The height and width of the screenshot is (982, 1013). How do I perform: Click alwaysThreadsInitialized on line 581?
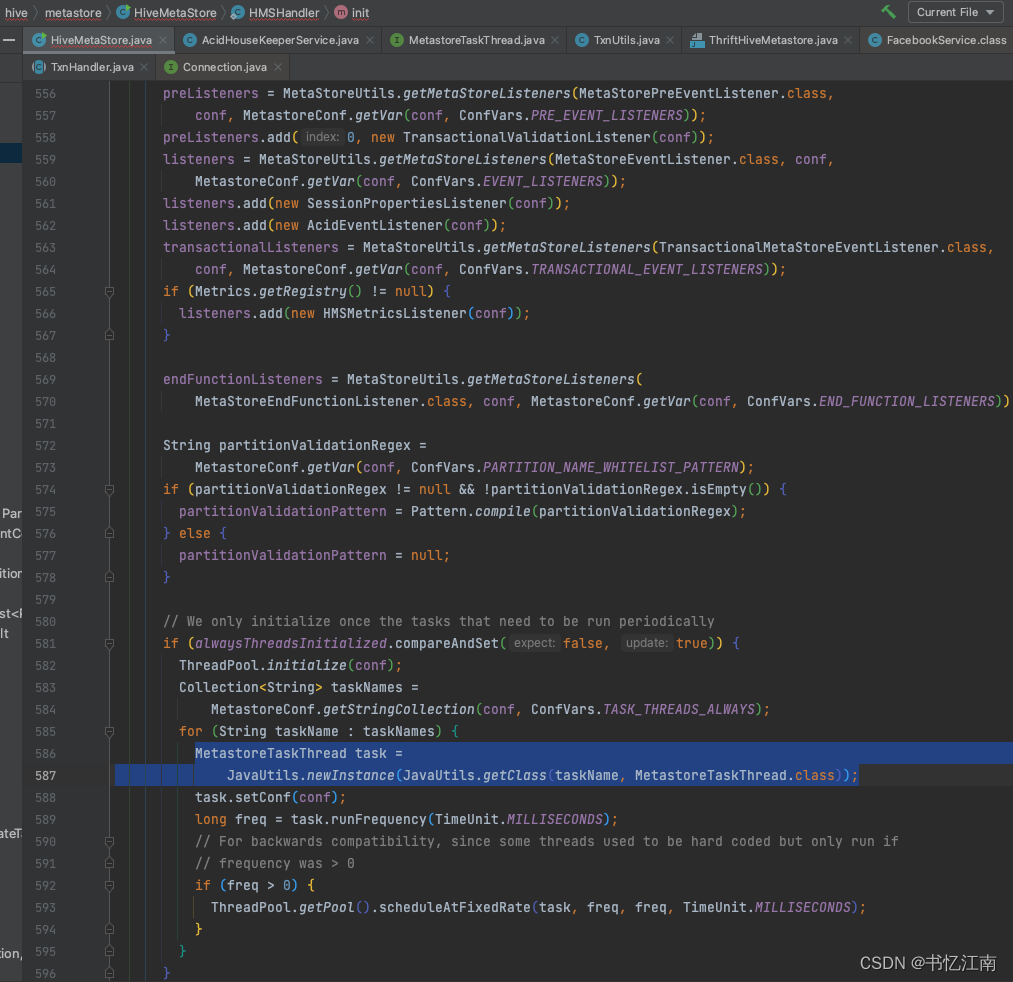[x=291, y=643]
